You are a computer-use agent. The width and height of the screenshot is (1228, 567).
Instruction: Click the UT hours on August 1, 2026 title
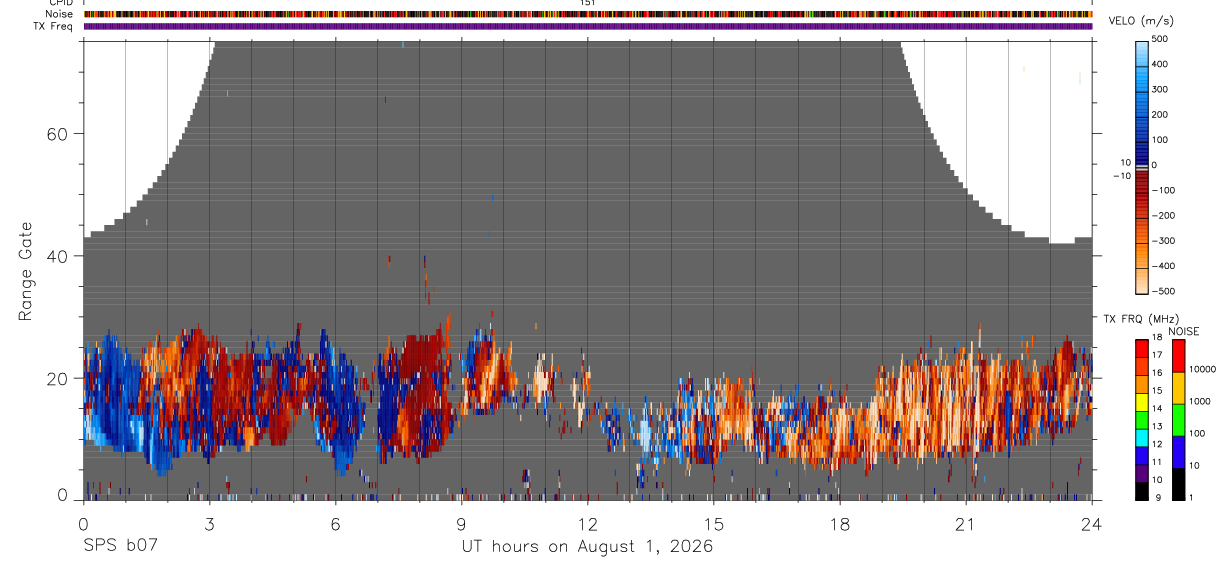click(587, 547)
